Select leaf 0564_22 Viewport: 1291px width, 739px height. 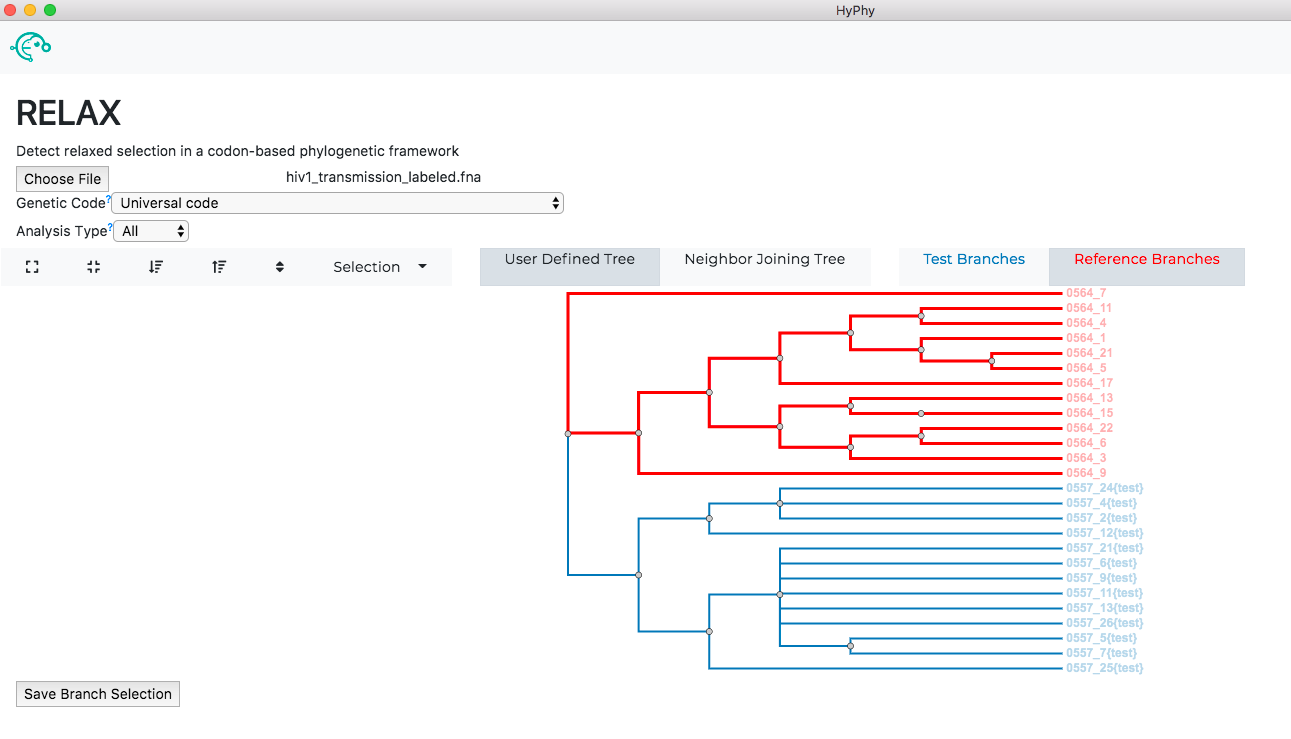point(1089,428)
